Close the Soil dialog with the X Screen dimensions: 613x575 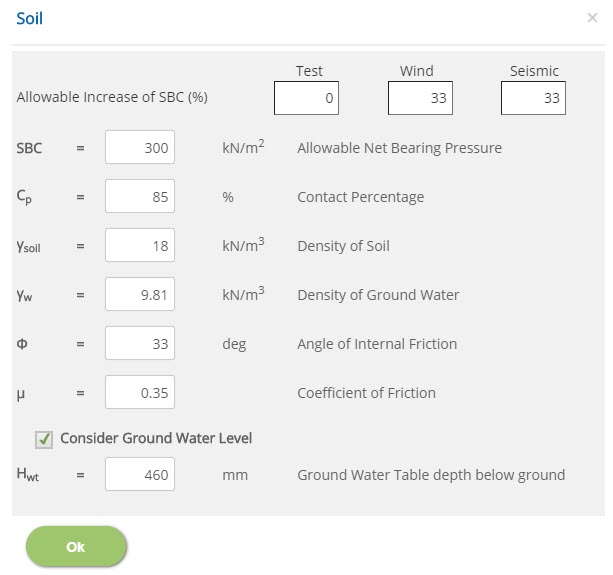pyautogui.click(x=592, y=18)
